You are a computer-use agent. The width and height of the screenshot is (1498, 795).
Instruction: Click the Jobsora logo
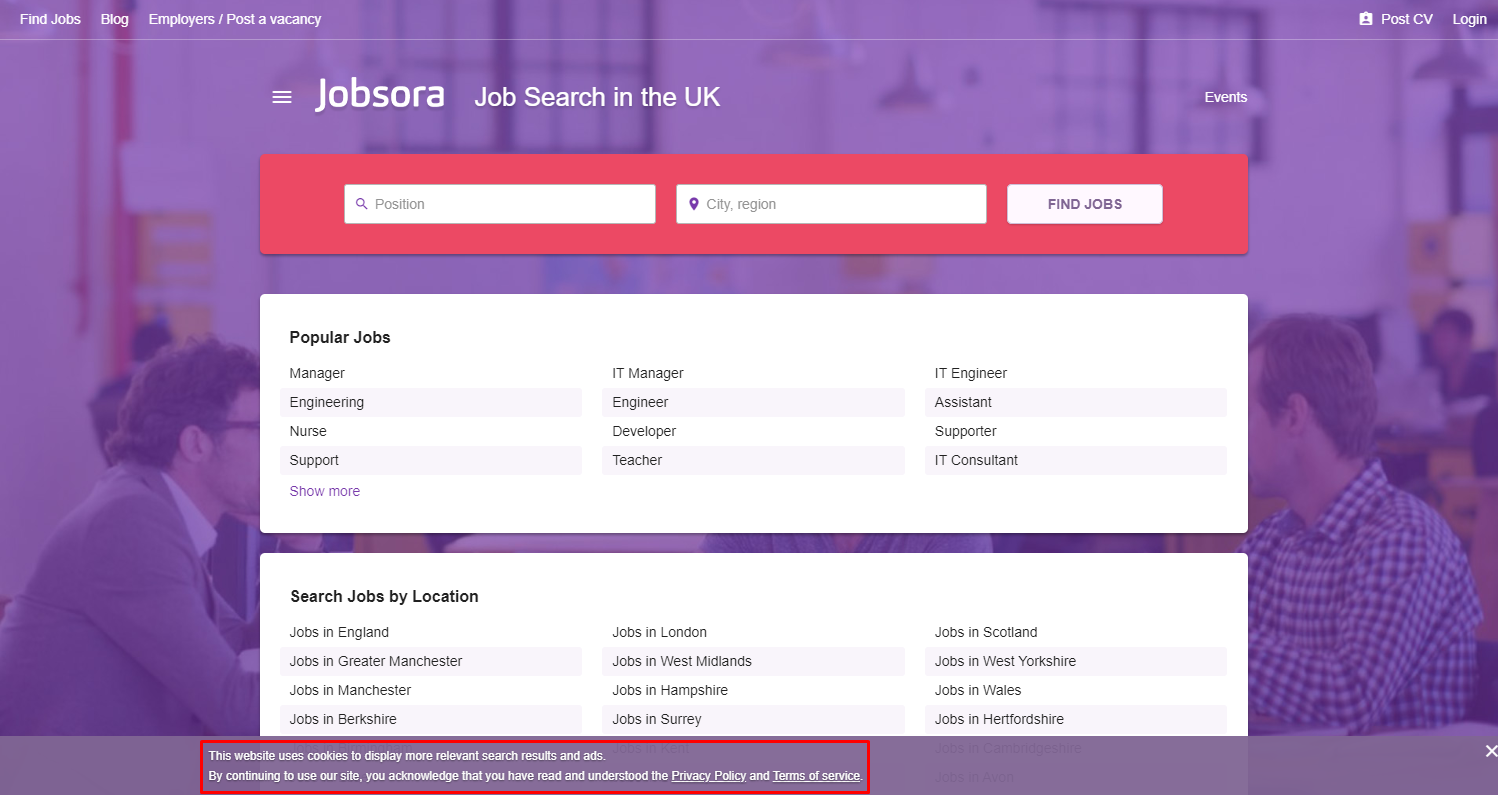(x=380, y=95)
